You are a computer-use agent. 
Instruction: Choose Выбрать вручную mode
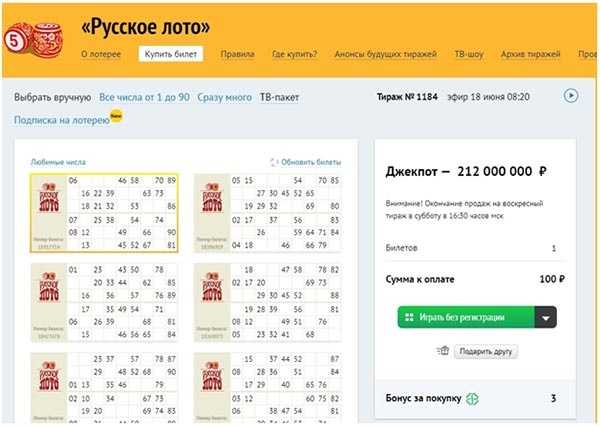pyautogui.click(x=52, y=97)
